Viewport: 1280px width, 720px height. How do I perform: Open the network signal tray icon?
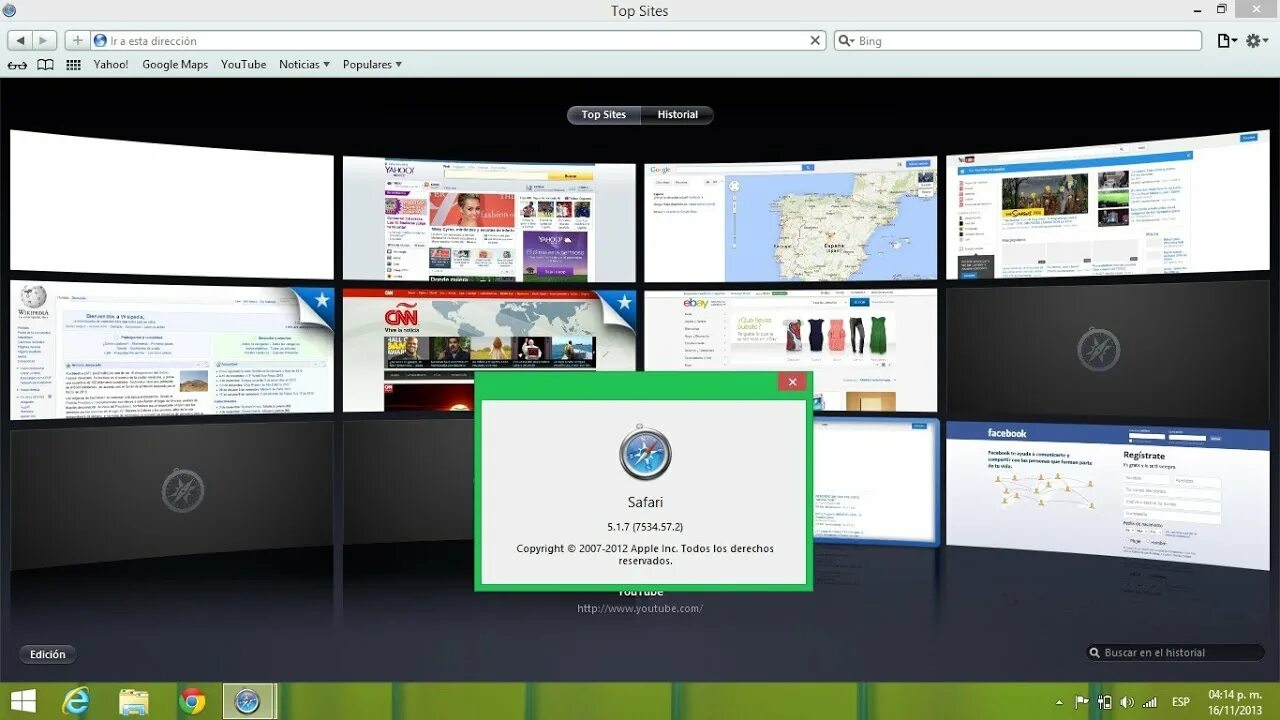(x=1150, y=702)
